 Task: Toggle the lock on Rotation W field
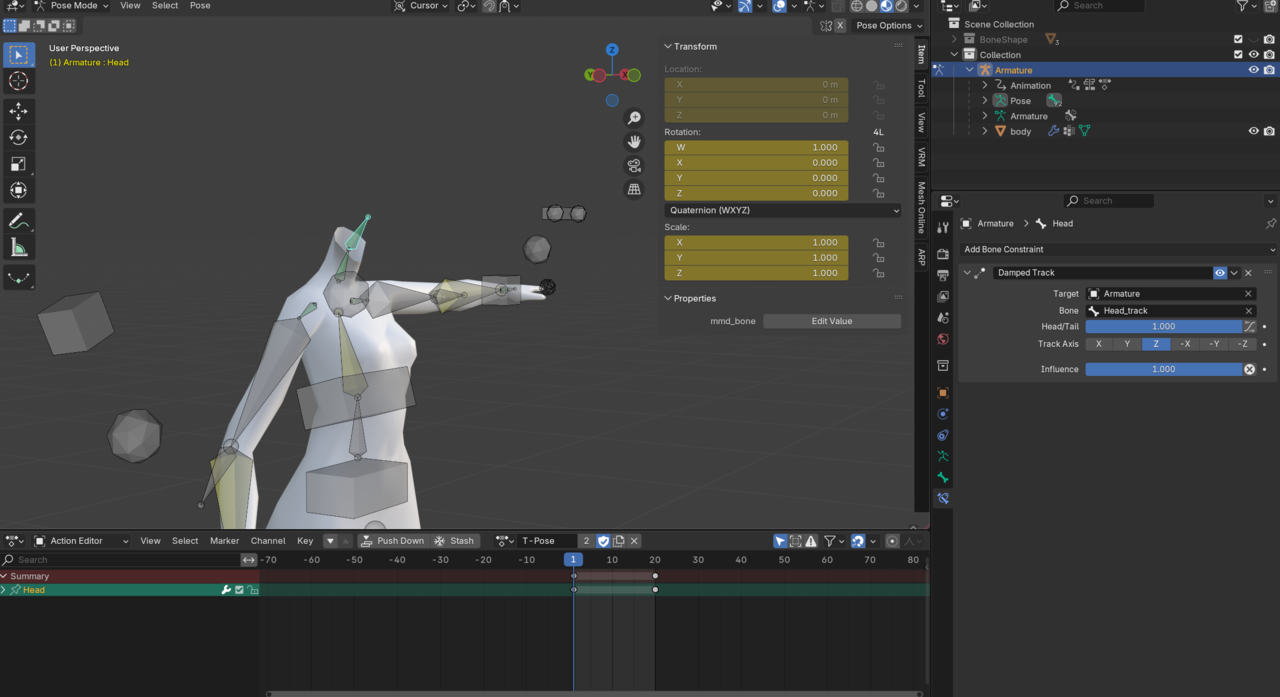tap(878, 148)
